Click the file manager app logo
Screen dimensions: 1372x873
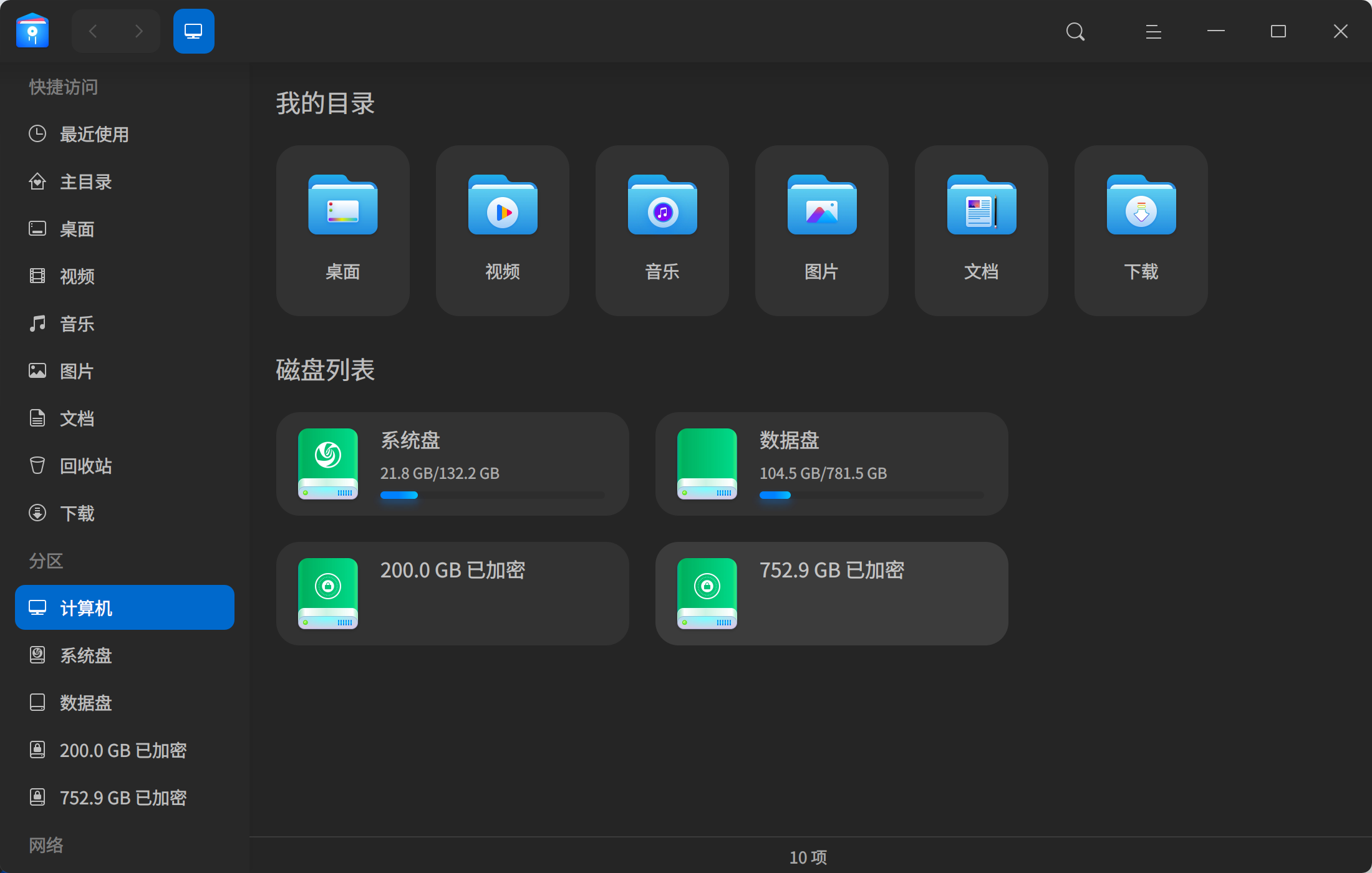pyautogui.click(x=32, y=30)
